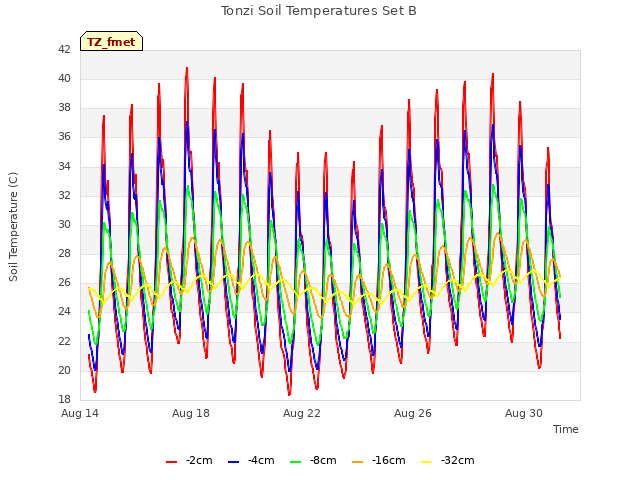Click the Aug 18 x-axis tick label
640x480 pixels.
click(x=191, y=413)
